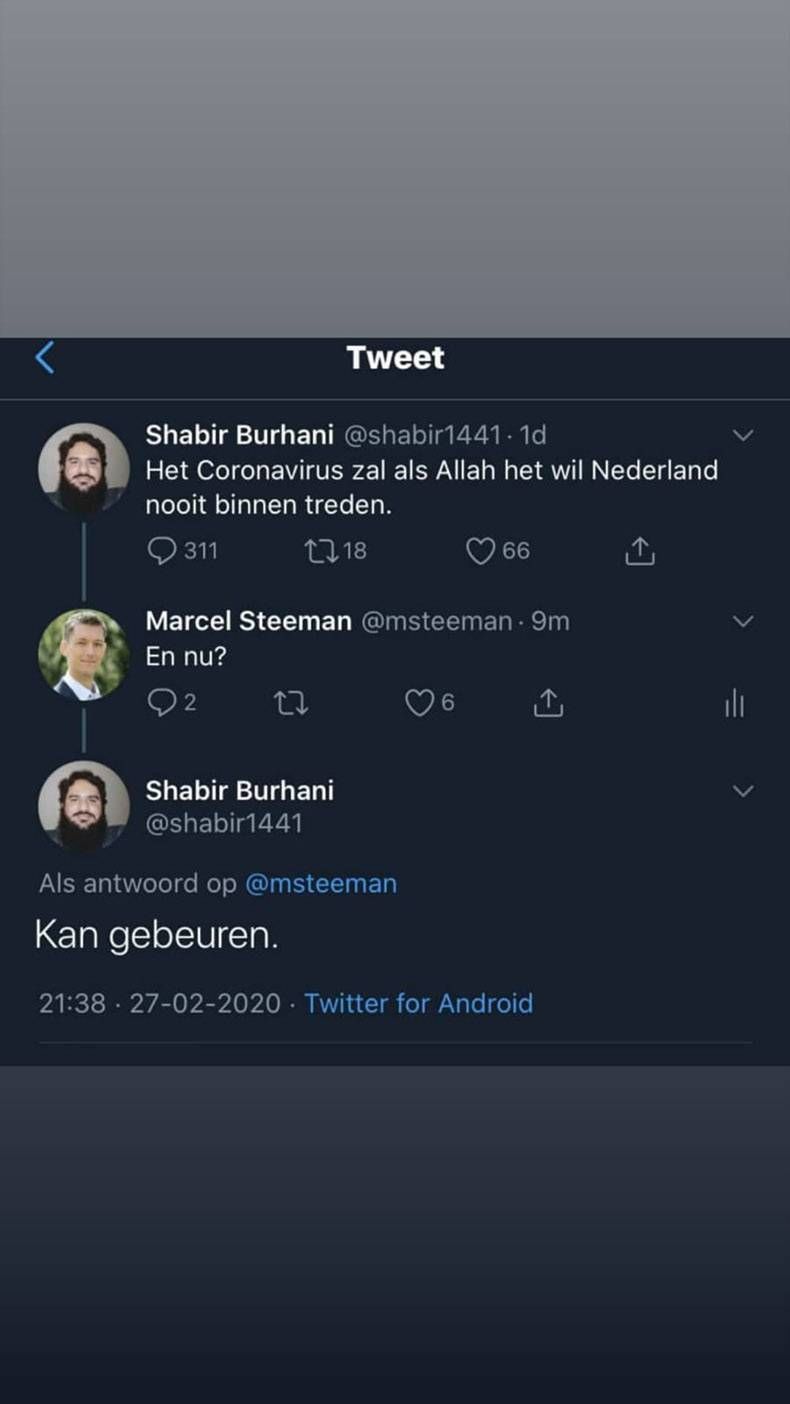Retweet the top tweet with 18 retweets
Viewport: 790px width, 1404px height.
pyautogui.click(x=322, y=550)
